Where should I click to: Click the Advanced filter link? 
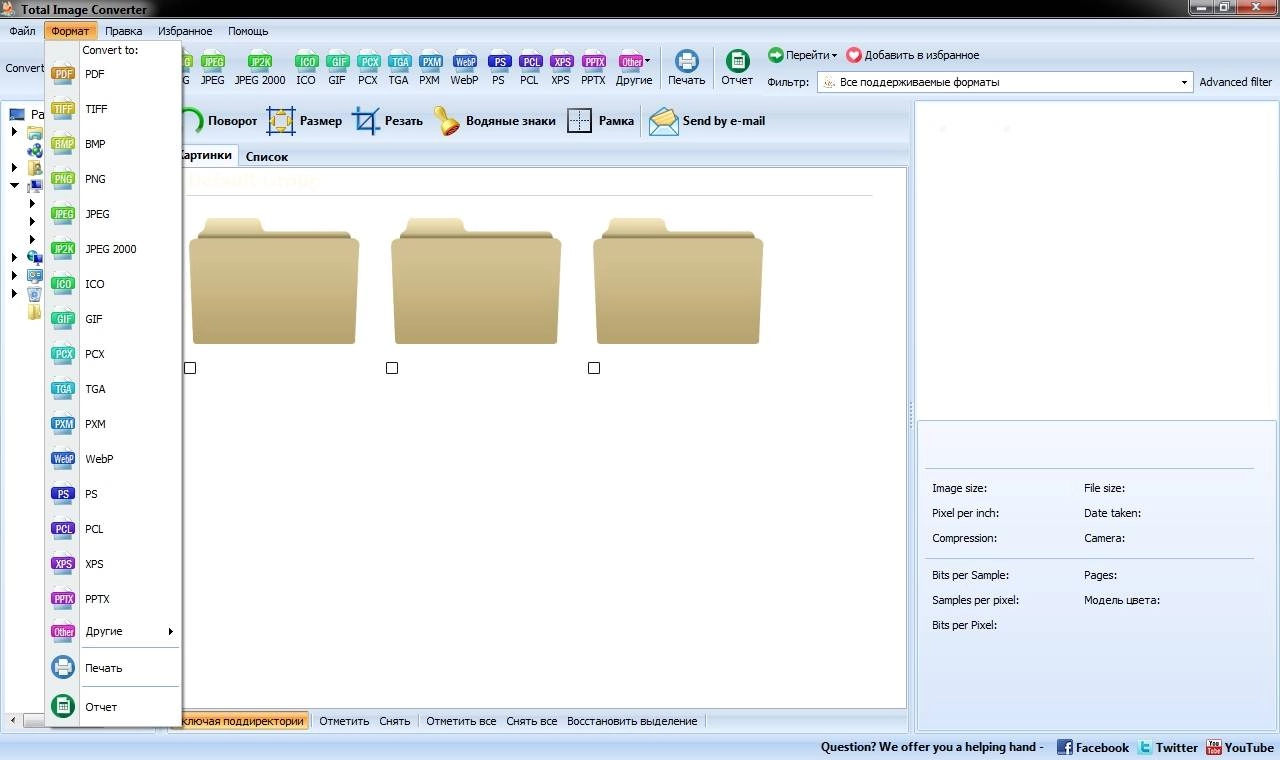click(x=1235, y=82)
